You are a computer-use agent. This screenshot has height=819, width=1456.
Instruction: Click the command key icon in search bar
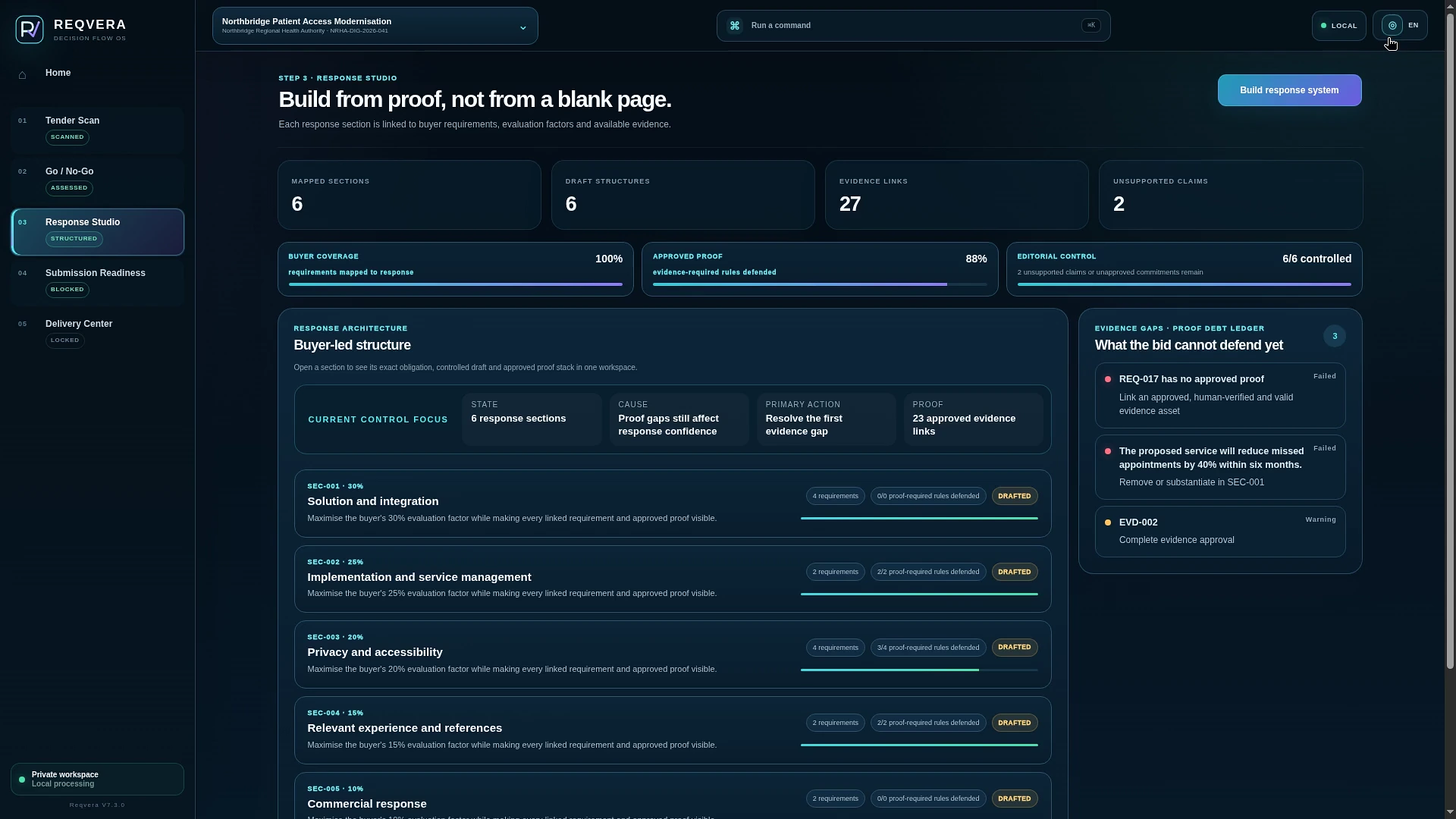[735, 26]
